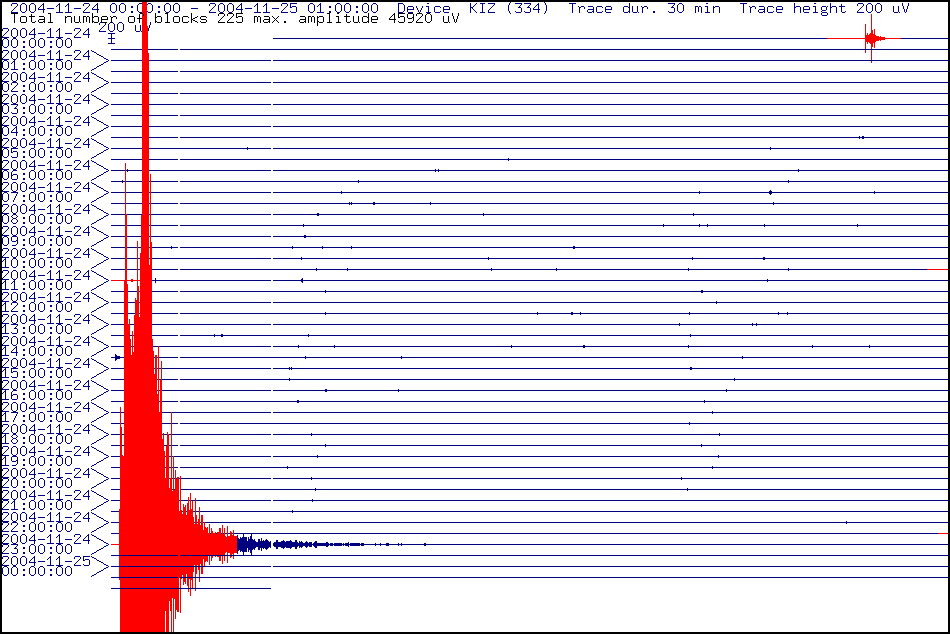Screen dimensions: 950x634
Task: Click the '200 uV' scale label above the scale bar
Action: coord(124,28)
